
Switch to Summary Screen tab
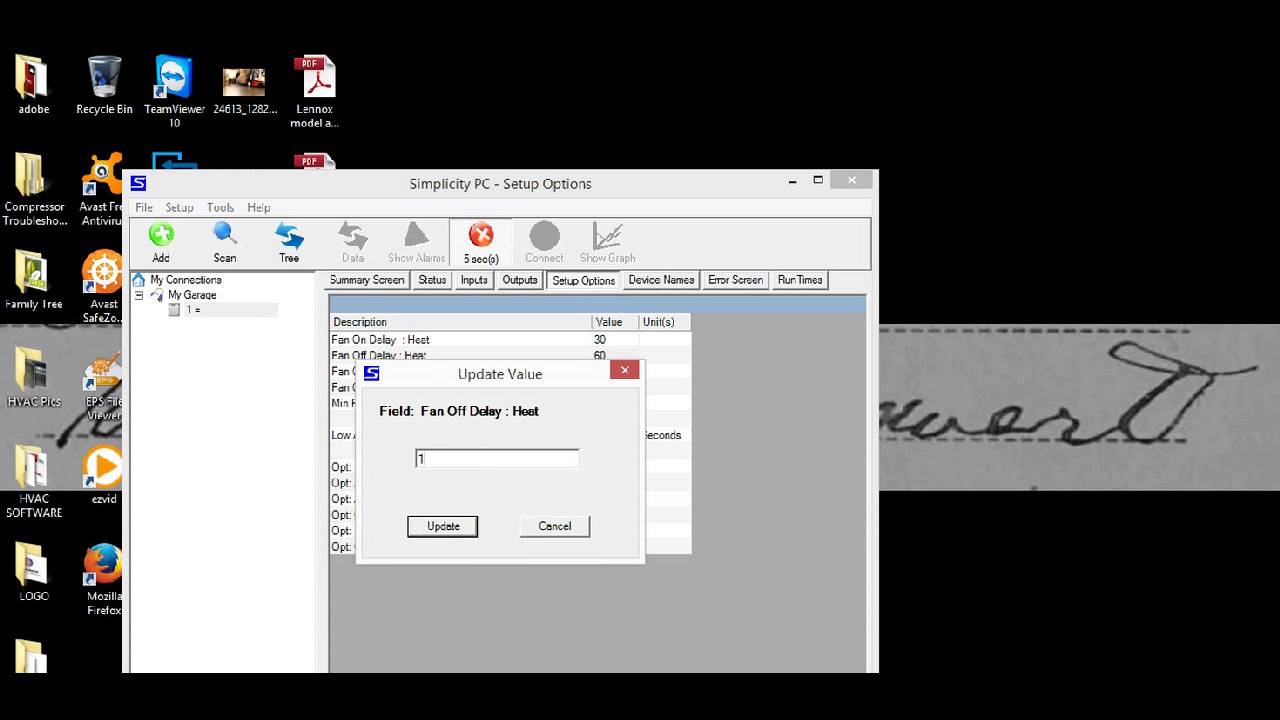point(367,280)
